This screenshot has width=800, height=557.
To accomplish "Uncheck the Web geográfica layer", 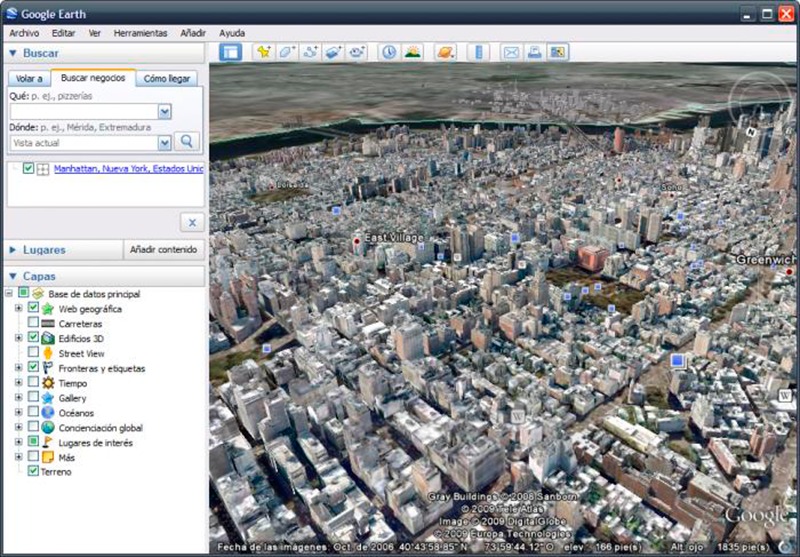I will coord(33,308).
